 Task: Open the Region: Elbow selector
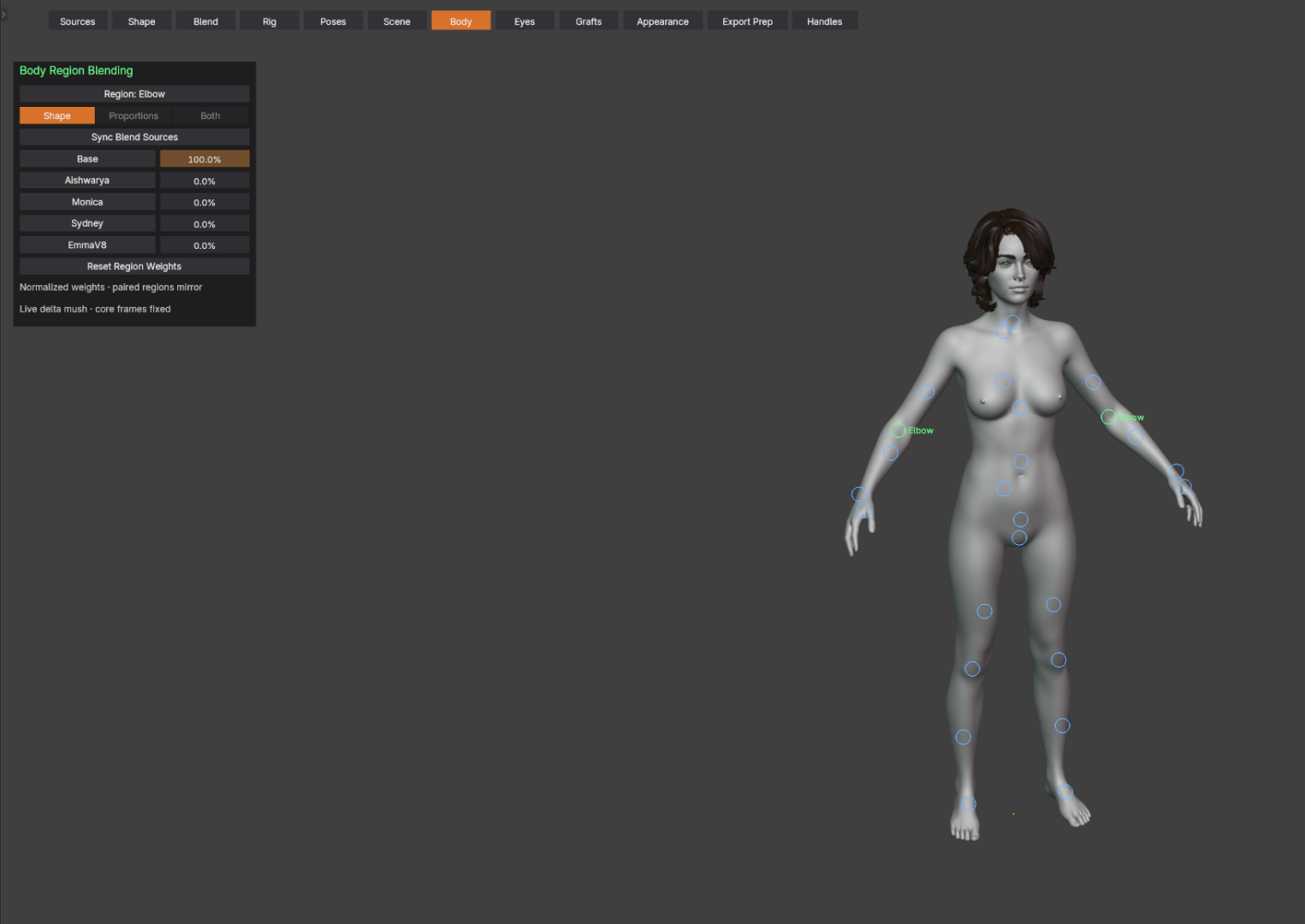point(134,94)
